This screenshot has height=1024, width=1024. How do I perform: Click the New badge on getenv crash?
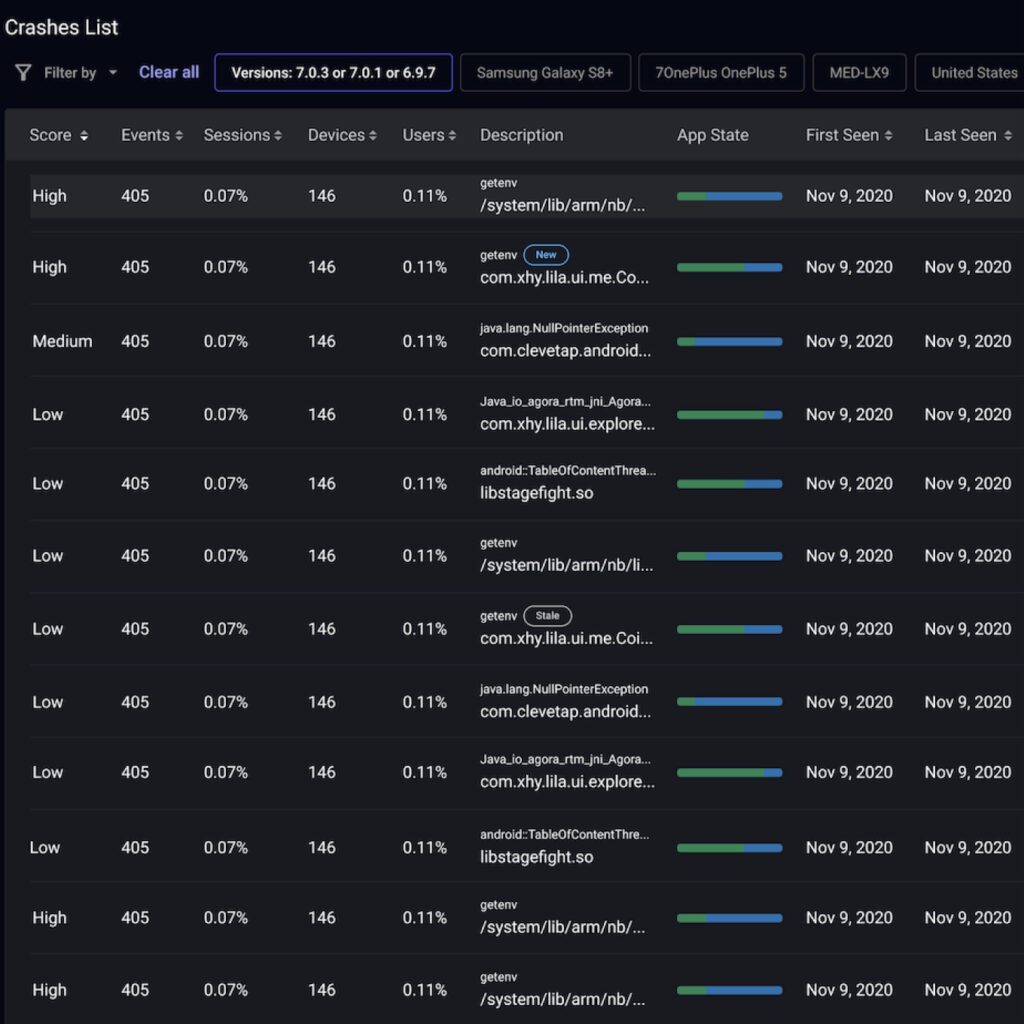click(546, 255)
